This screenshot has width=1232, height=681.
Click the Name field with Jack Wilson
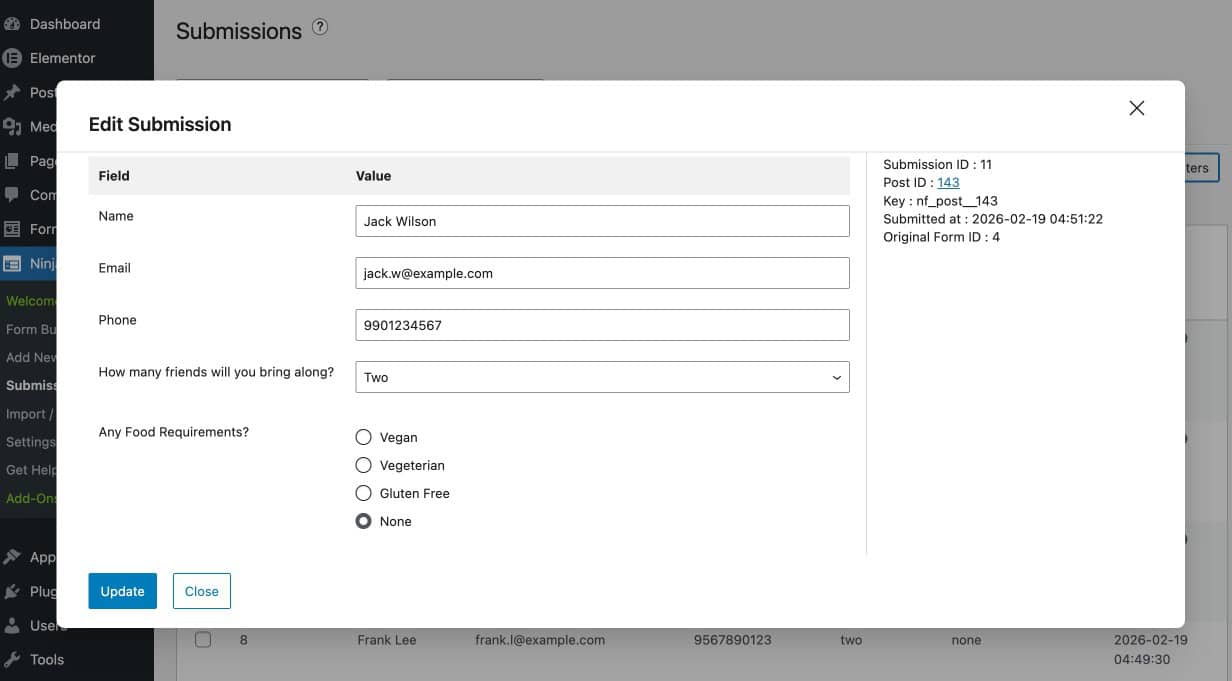pyautogui.click(x=602, y=221)
